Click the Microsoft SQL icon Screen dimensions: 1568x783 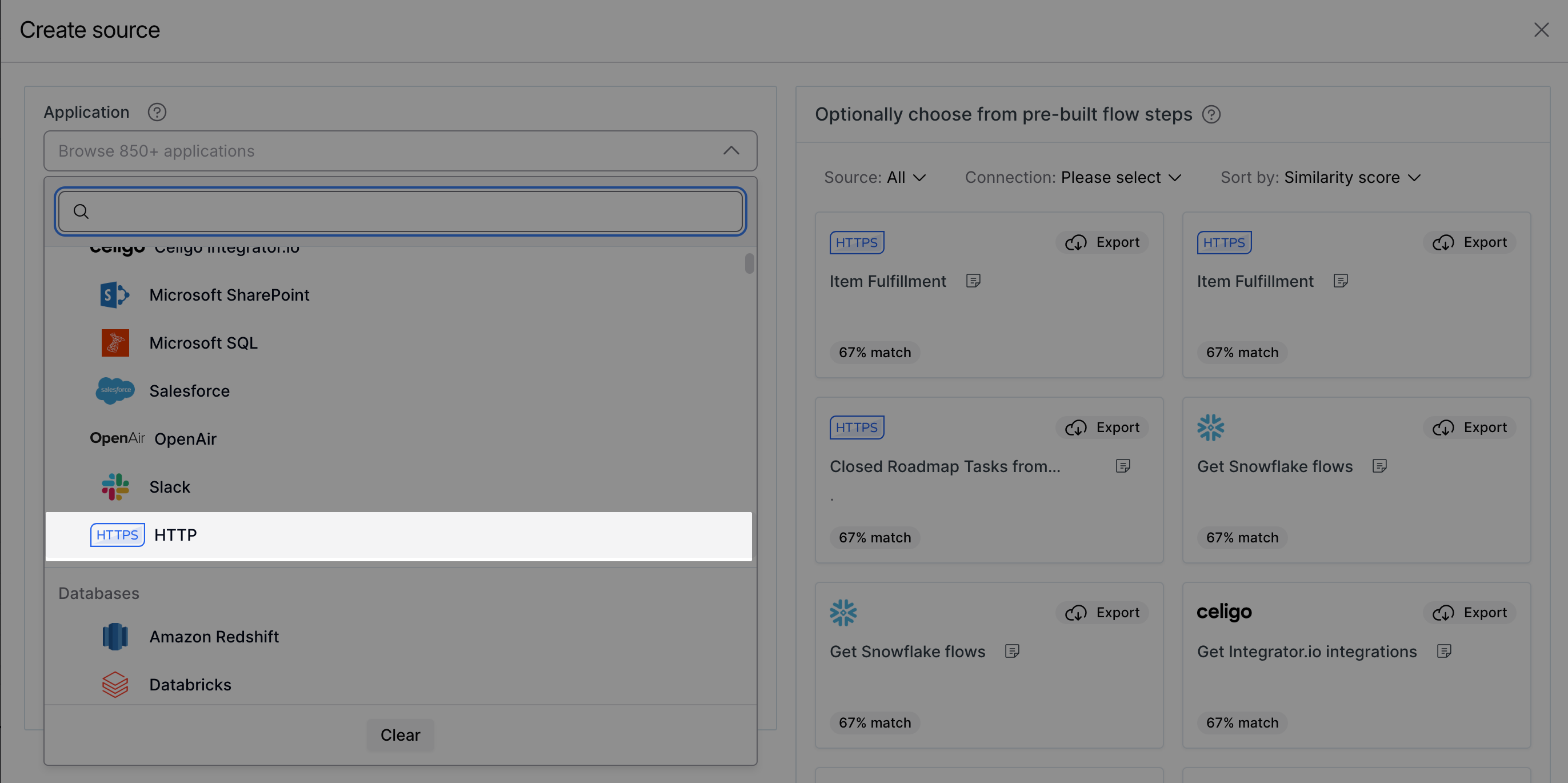click(x=115, y=342)
